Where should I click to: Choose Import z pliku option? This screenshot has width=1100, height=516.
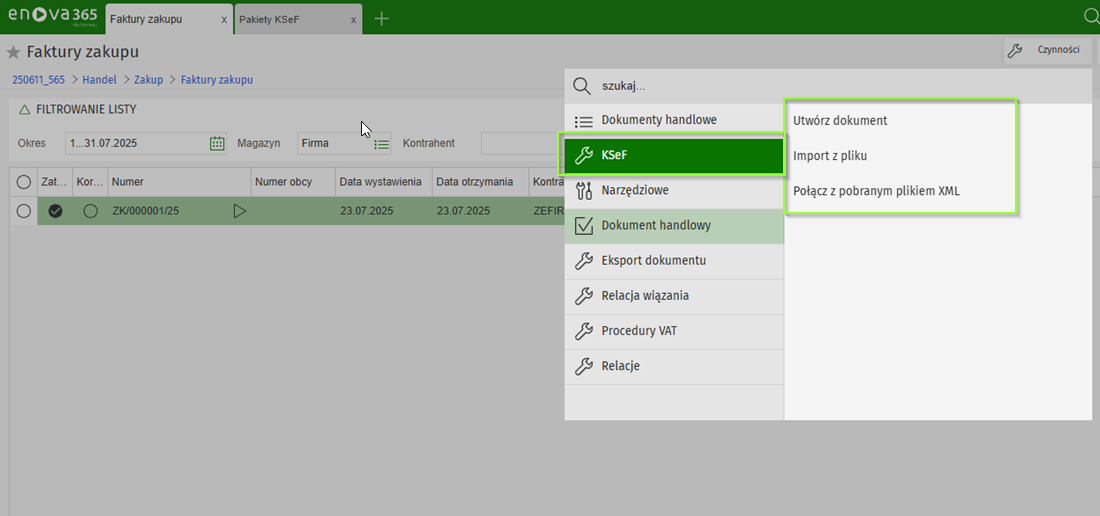[830, 156]
